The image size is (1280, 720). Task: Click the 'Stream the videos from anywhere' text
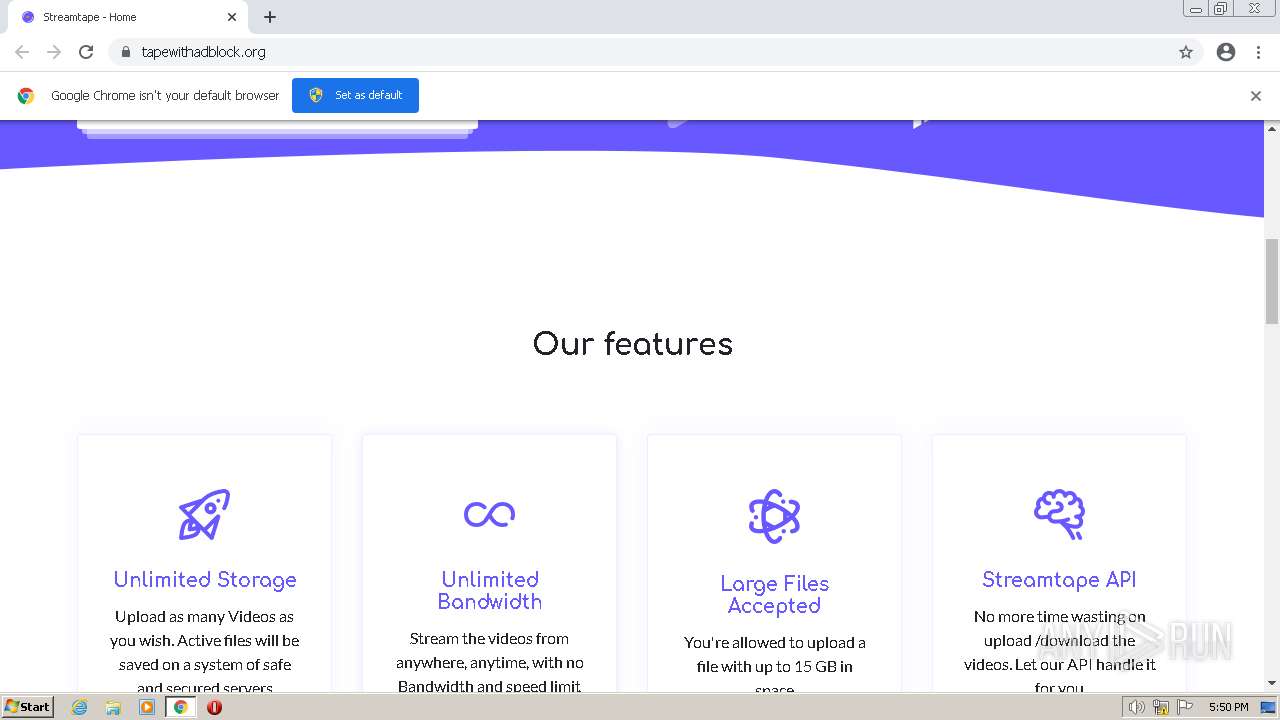(x=489, y=662)
